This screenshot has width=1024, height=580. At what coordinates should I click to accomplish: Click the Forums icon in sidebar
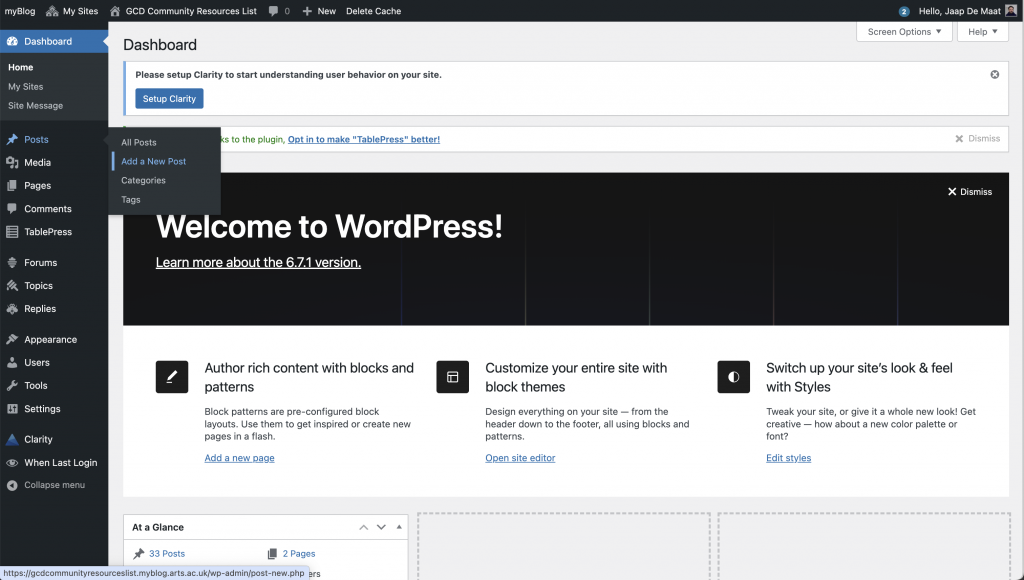[x=12, y=263]
